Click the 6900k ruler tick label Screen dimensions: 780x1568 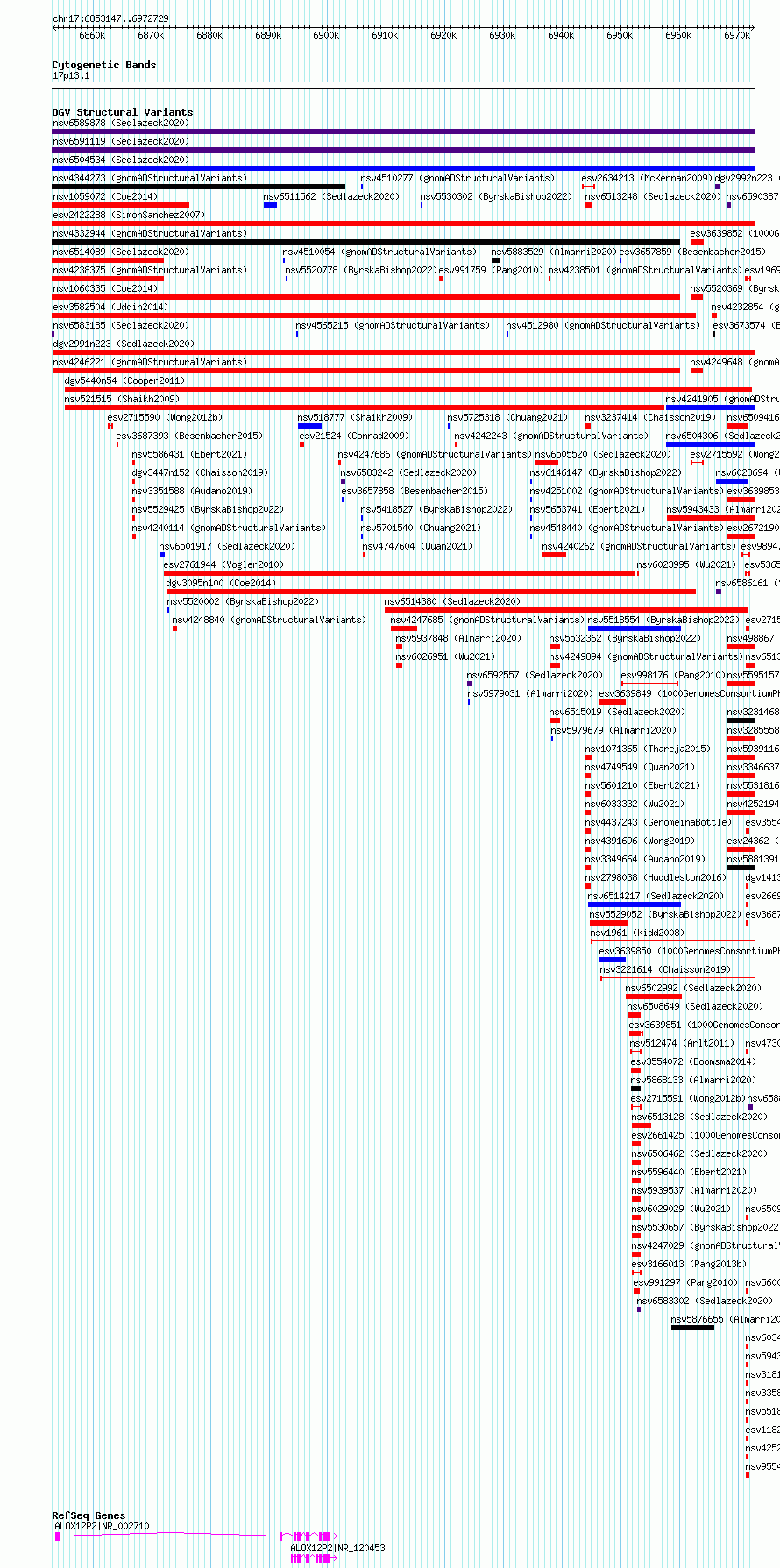pos(326,35)
